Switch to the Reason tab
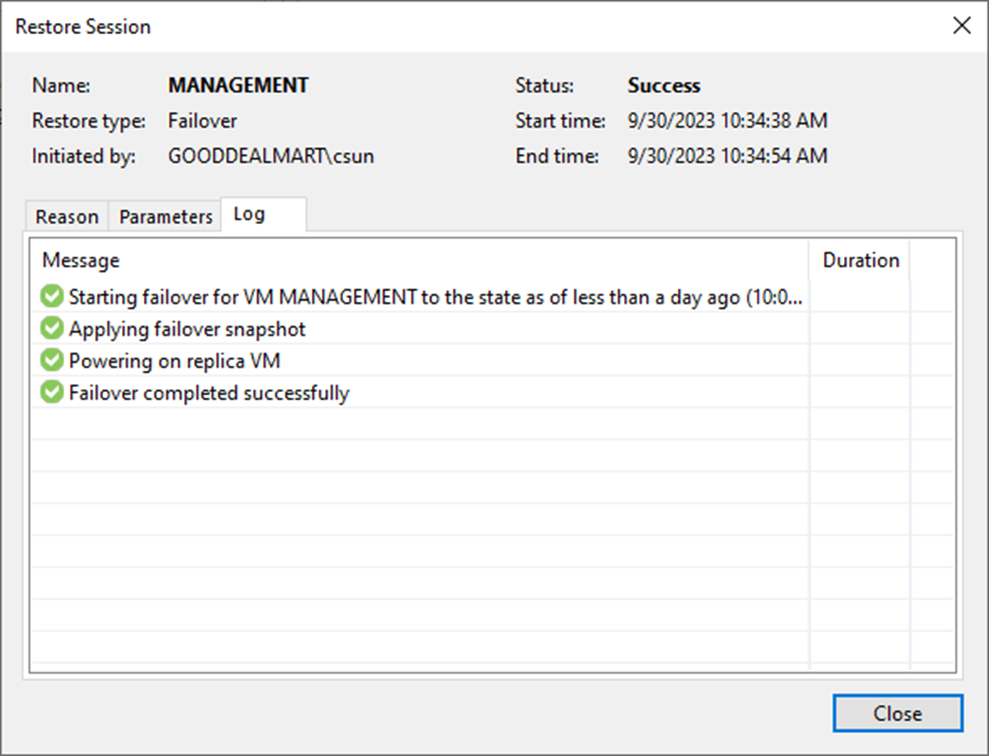This screenshot has width=989, height=756. tap(65, 216)
